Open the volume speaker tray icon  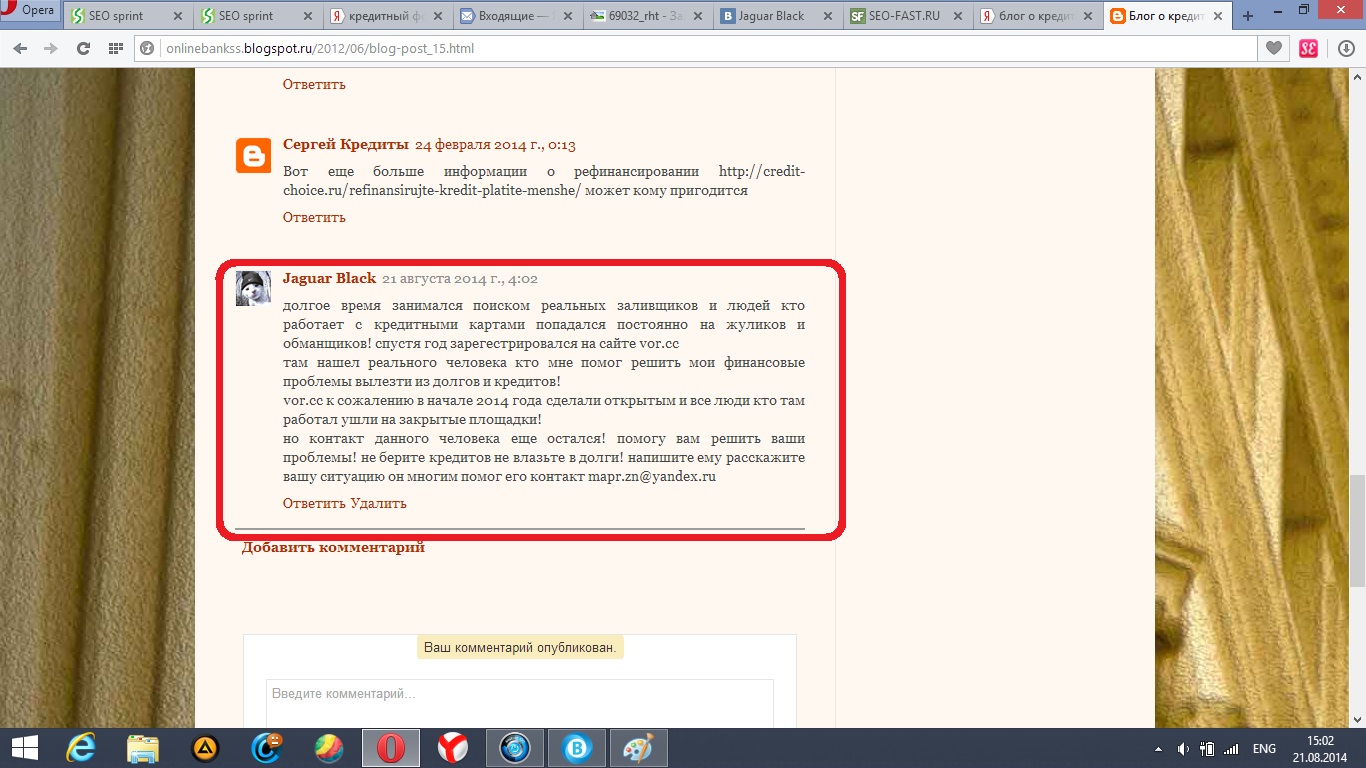pos(1184,749)
